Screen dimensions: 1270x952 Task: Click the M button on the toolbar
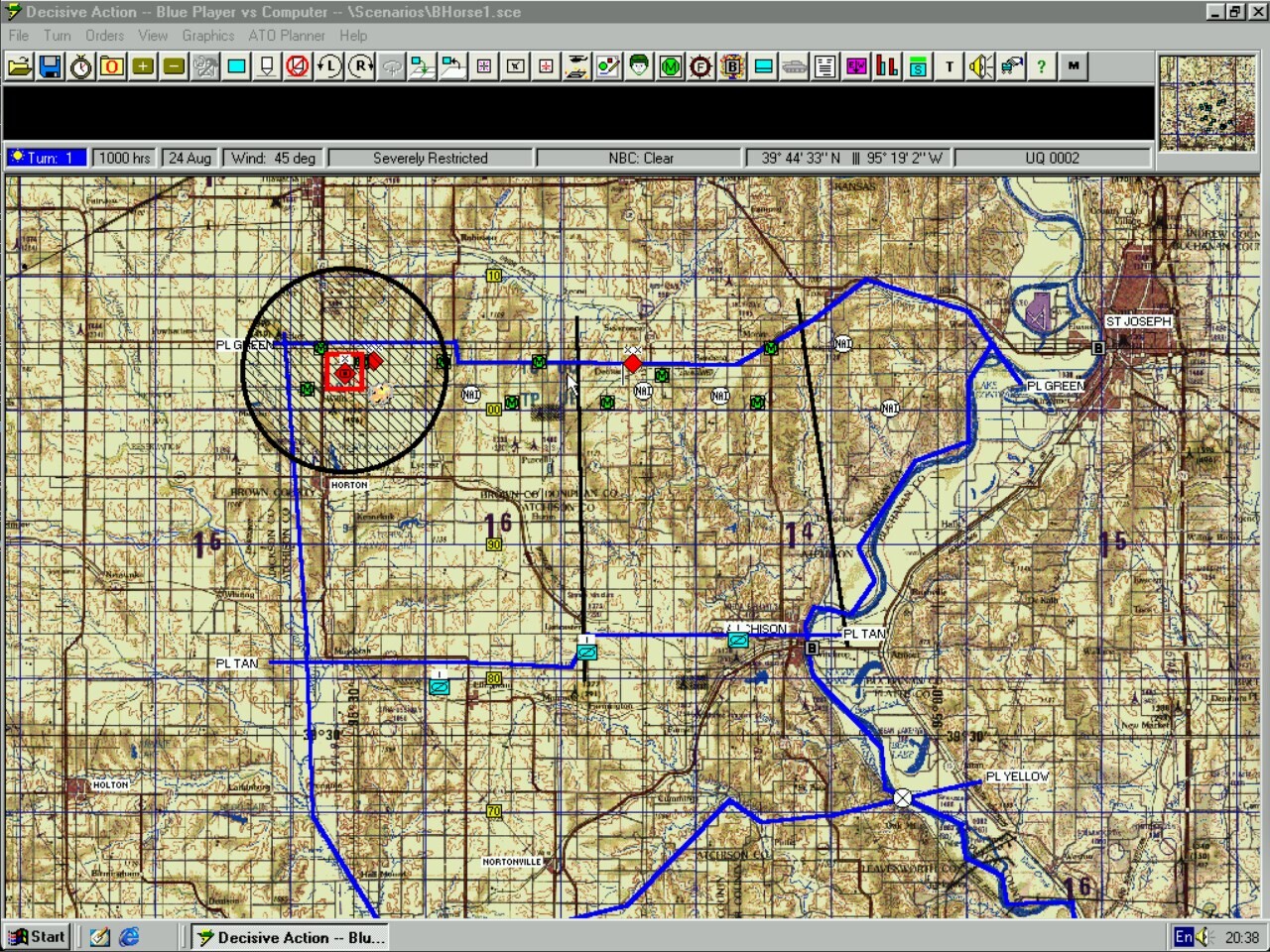1073,66
